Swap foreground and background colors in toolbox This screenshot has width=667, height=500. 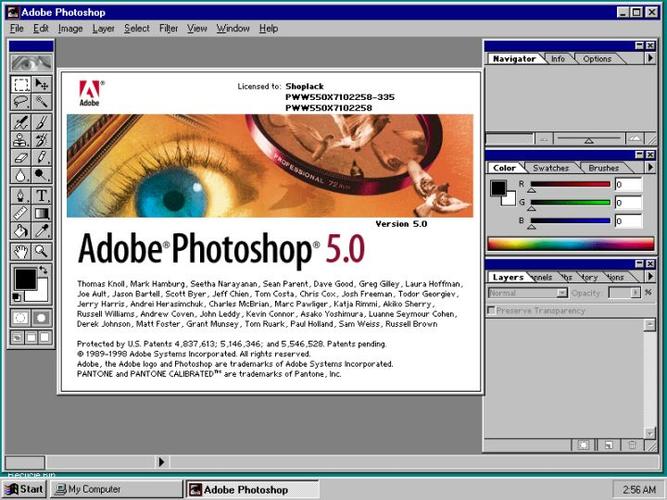pos(43,269)
